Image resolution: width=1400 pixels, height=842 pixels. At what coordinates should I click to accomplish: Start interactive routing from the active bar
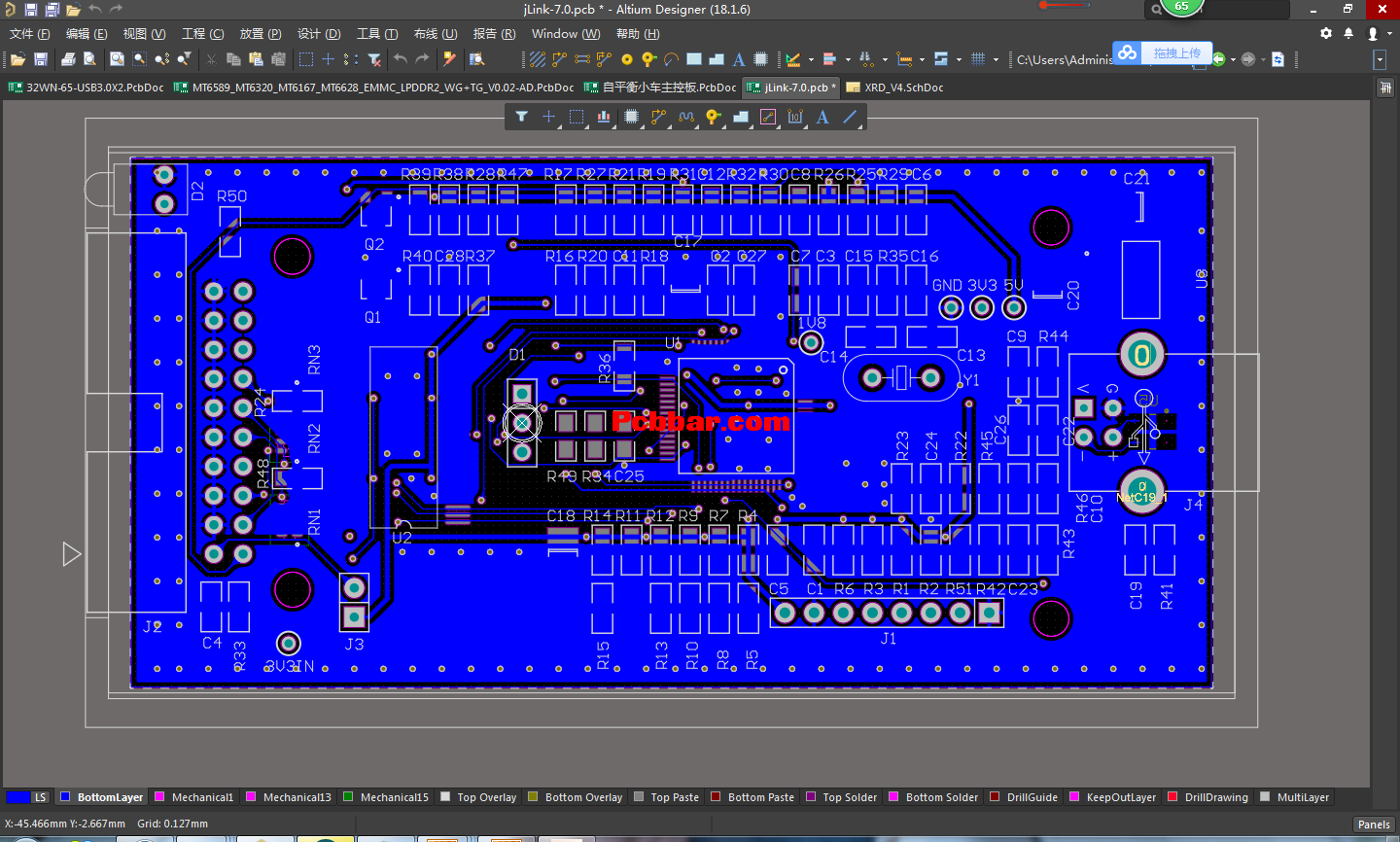(x=659, y=117)
